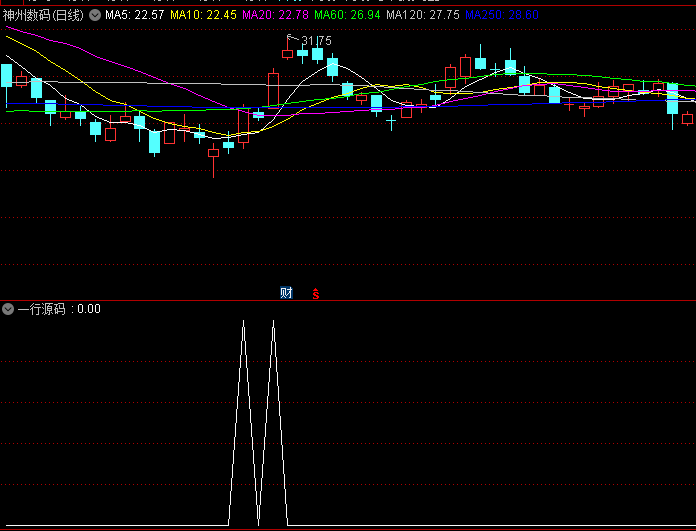Select the MA20: 22.78 label
The width and height of the screenshot is (696, 531).
tap(275, 16)
